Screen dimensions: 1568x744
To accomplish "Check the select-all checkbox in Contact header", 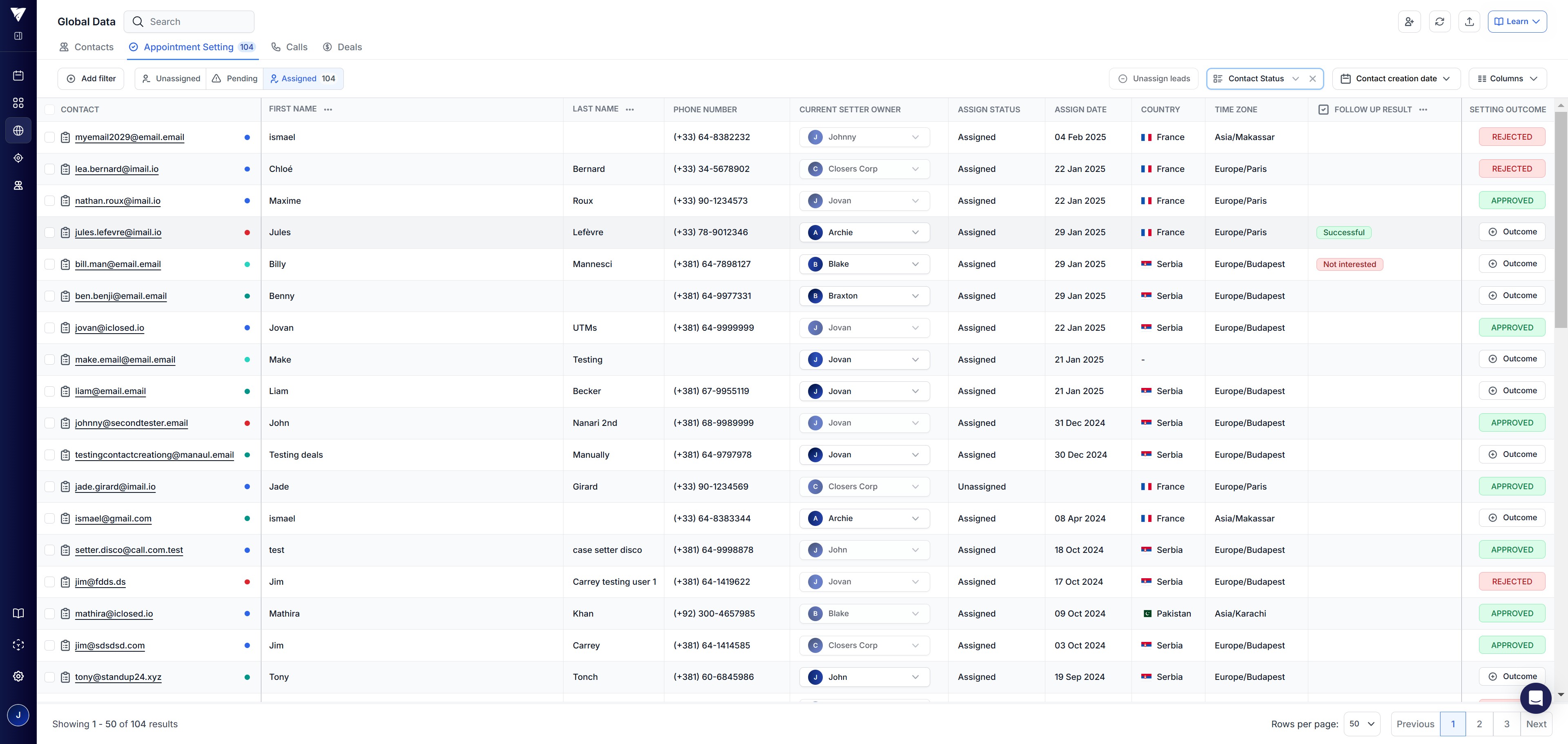I will coord(50,109).
